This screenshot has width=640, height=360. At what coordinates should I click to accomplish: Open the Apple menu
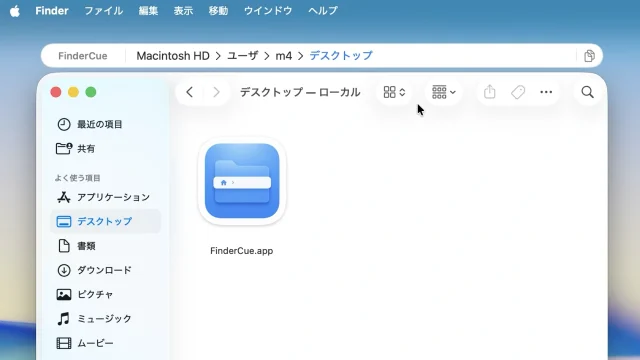15,11
